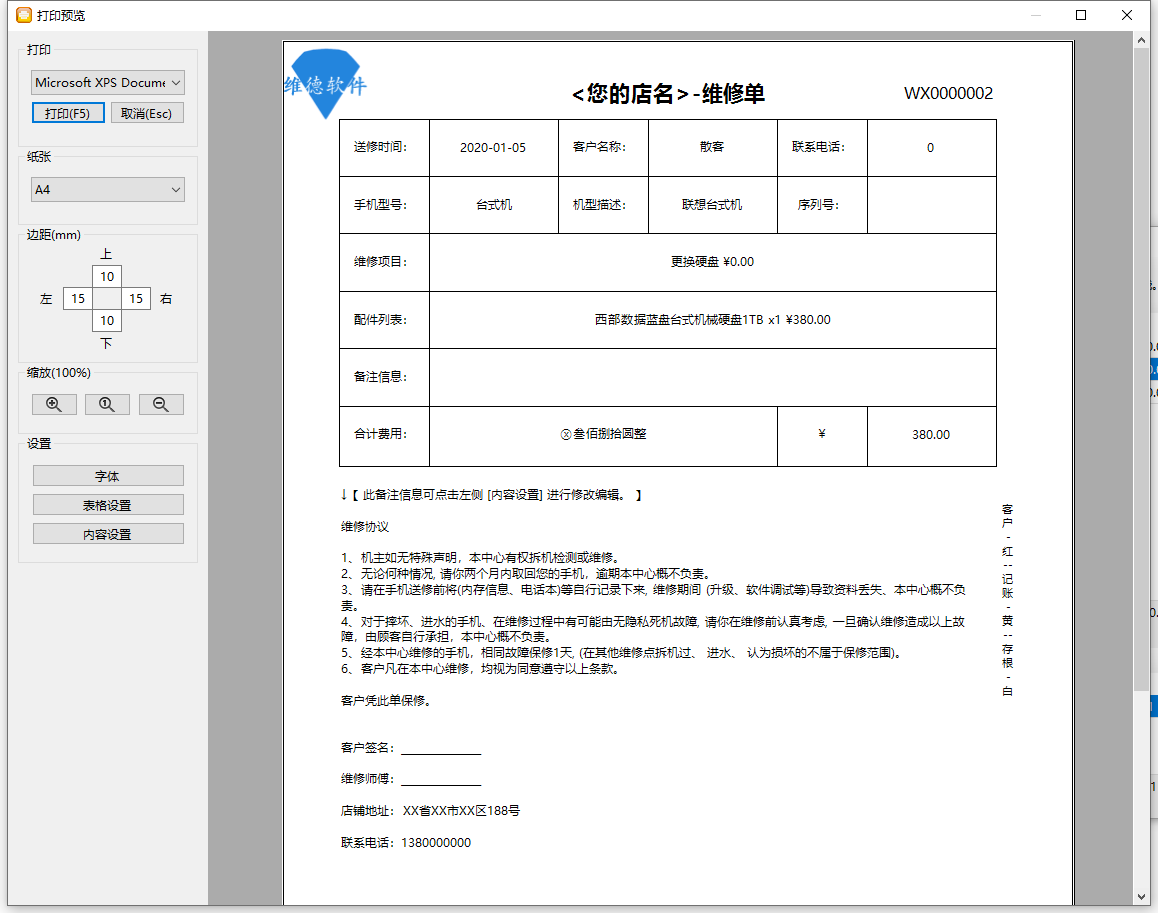Open the A4 paper size dropdown
The image size is (1158, 913).
tap(108, 190)
